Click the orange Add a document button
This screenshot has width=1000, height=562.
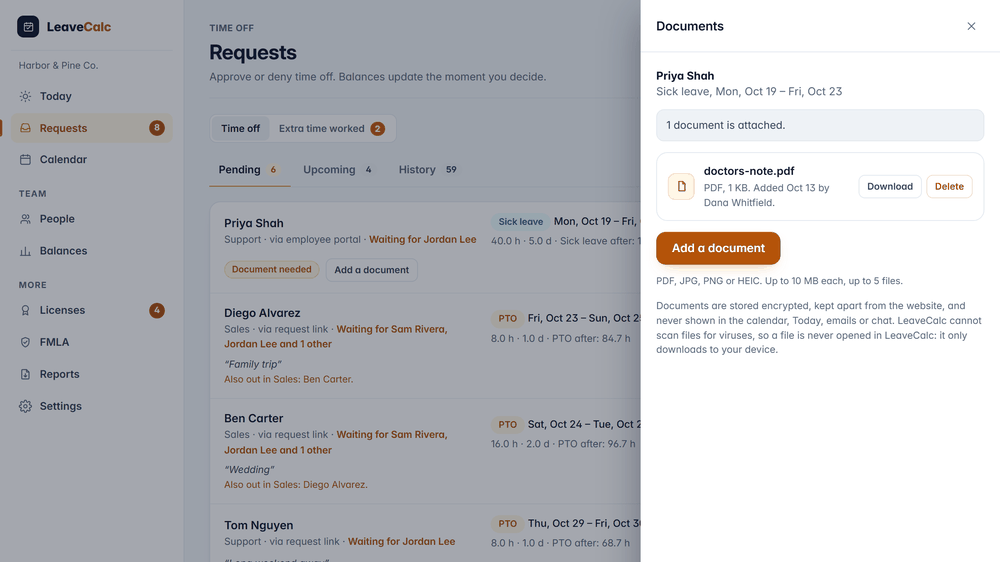tap(718, 248)
